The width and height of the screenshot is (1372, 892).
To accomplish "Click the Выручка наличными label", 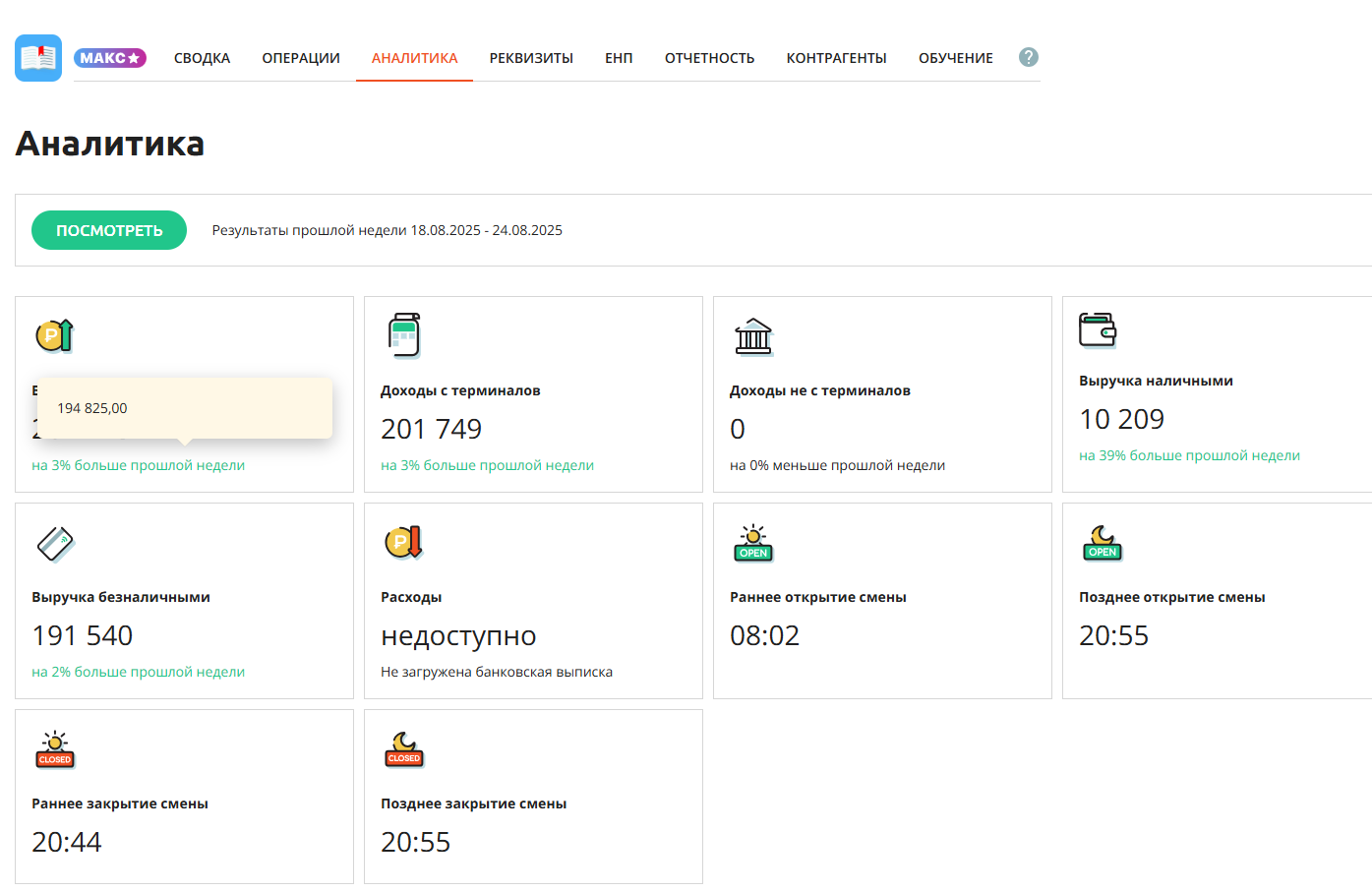I will (x=1156, y=381).
